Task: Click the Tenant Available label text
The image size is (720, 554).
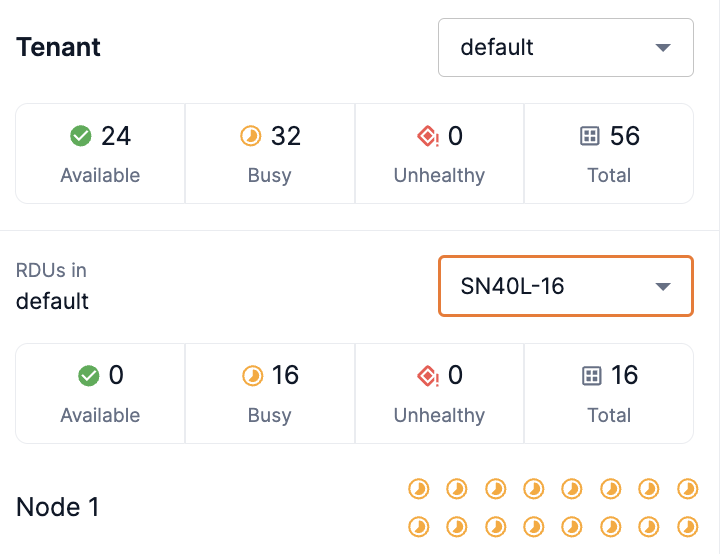Action: pos(100,175)
